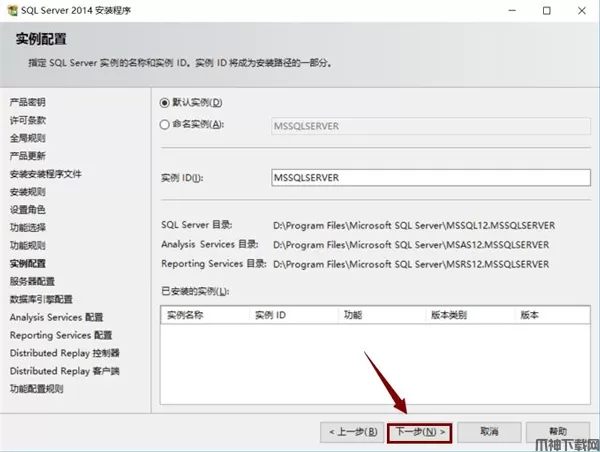
Task: Select the 命名实例(A) radio button
Action: (x=165, y=124)
